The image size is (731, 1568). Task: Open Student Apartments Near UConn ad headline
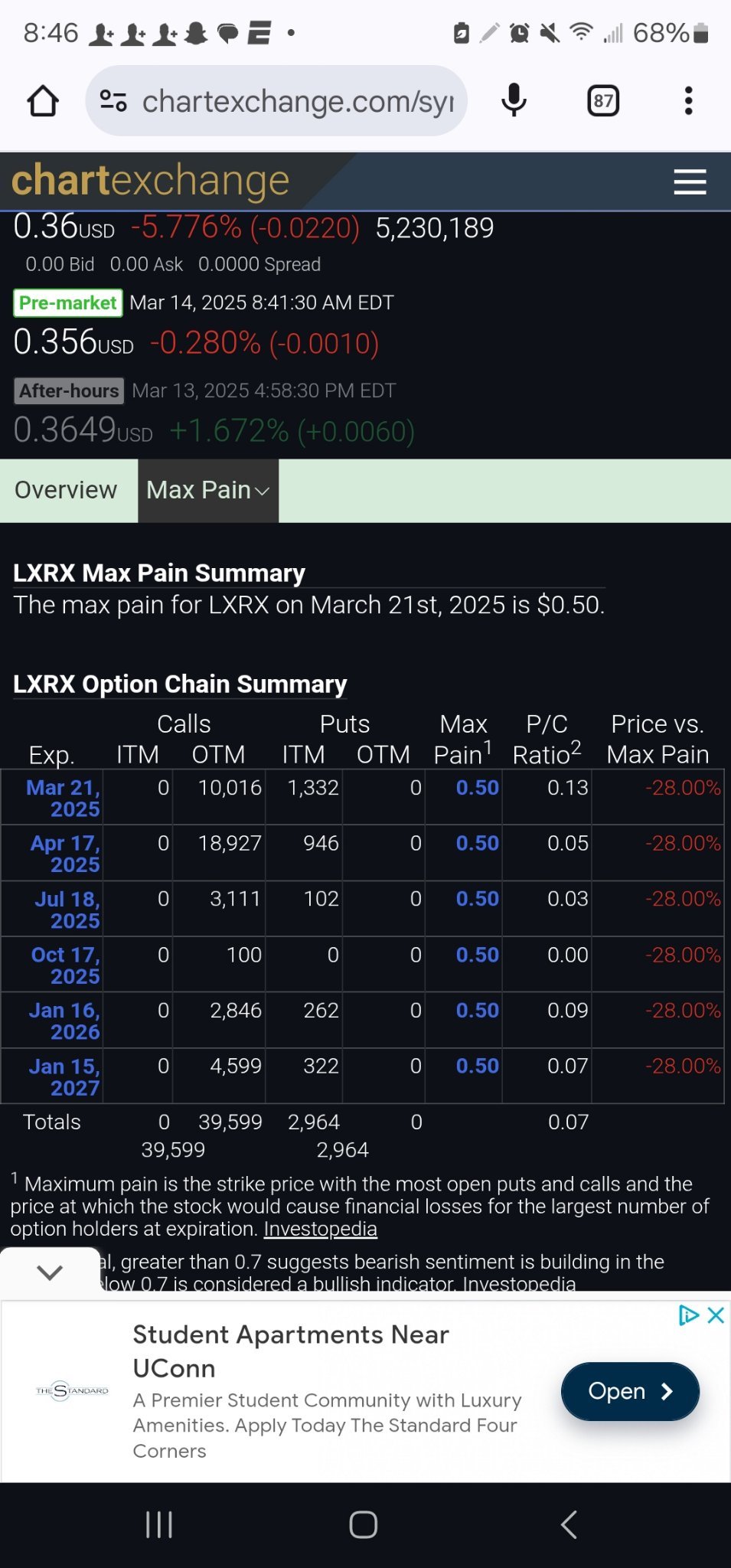(x=291, y=1351)
